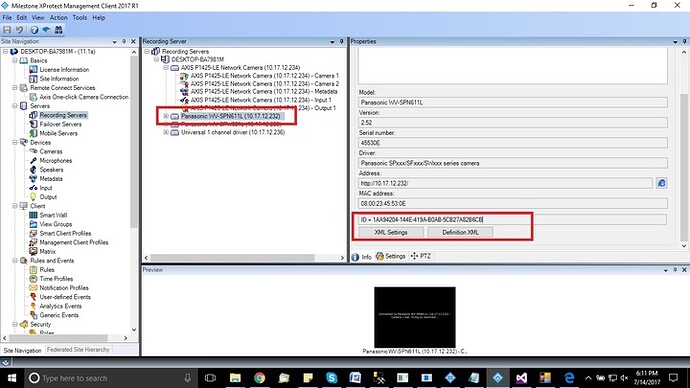Open the Help toolbar icon
The image size is (690, 388).
pyautogui.click(x=34, y=30)
